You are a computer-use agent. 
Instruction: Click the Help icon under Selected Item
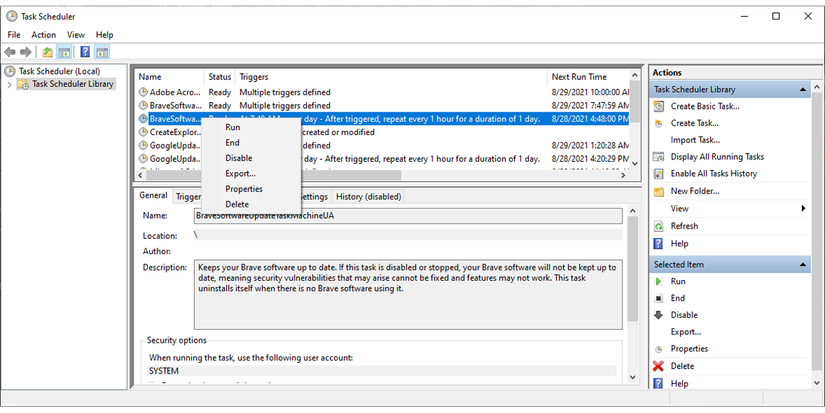coord(658,384)
